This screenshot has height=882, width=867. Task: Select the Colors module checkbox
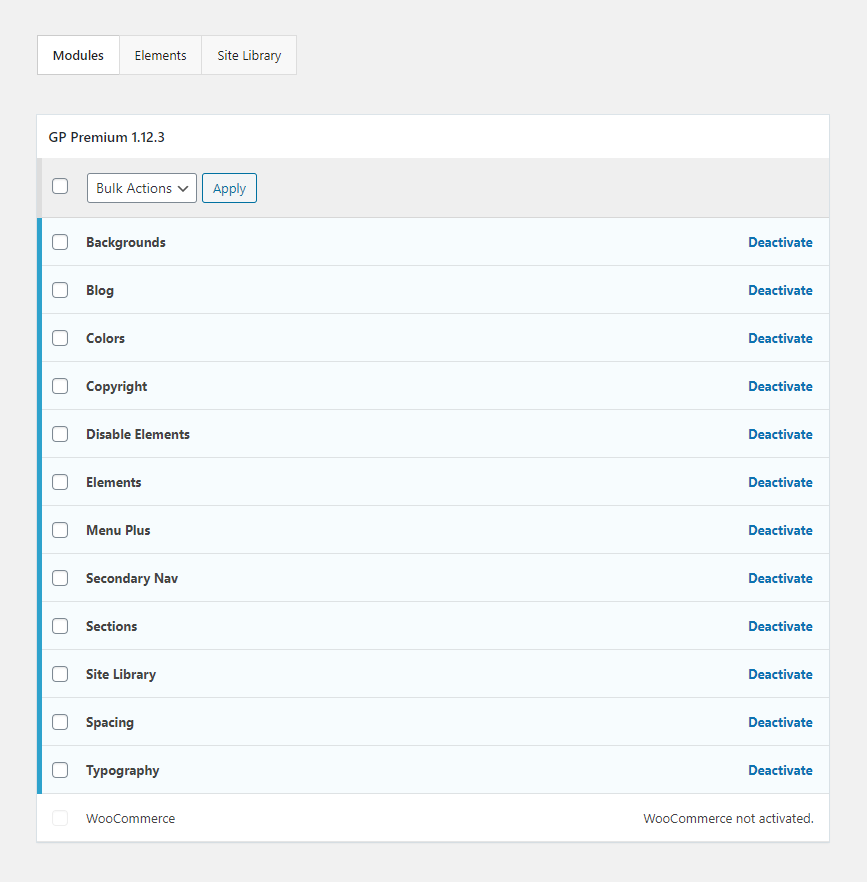point(60,338)
